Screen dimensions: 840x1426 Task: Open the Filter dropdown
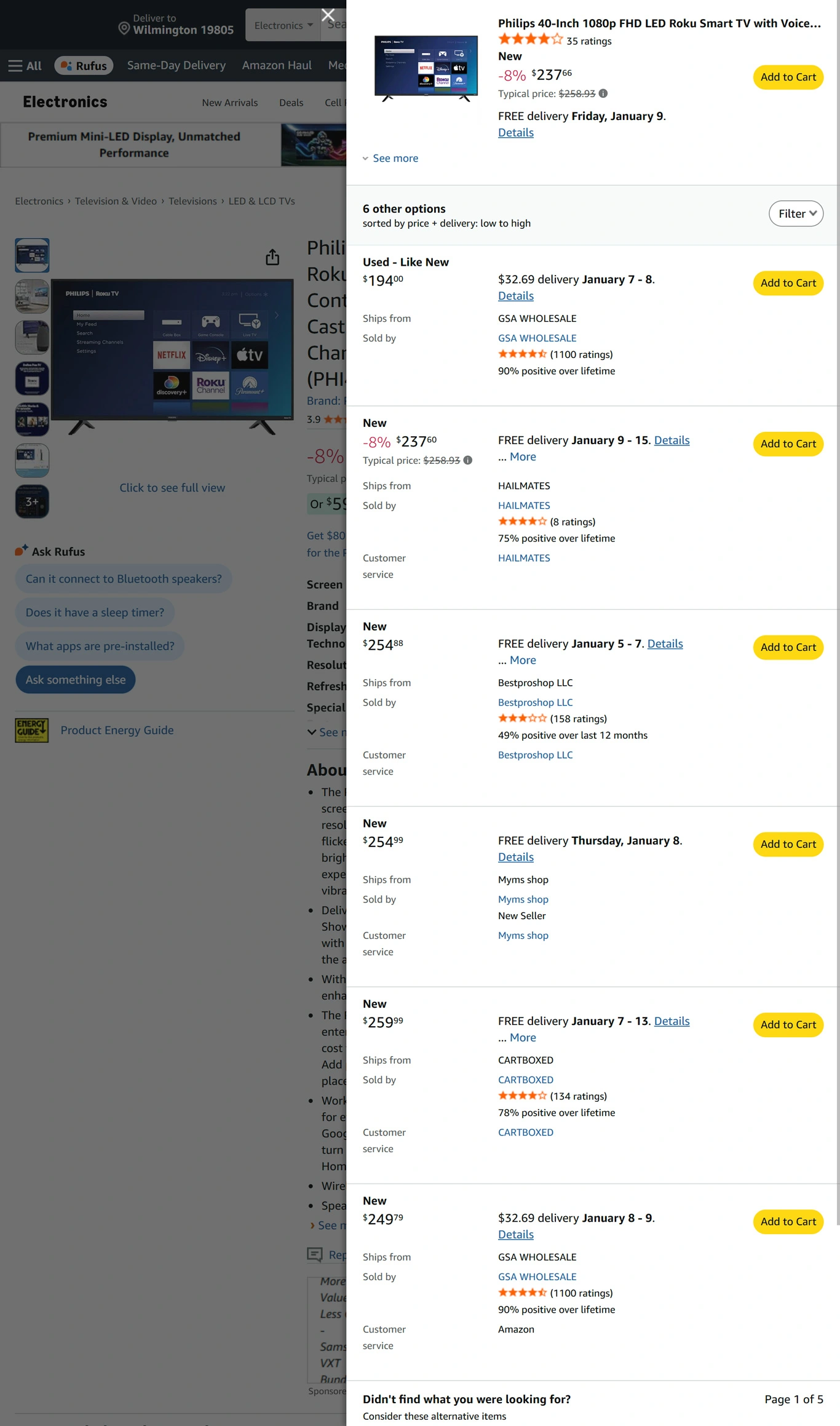click(796, 213)
